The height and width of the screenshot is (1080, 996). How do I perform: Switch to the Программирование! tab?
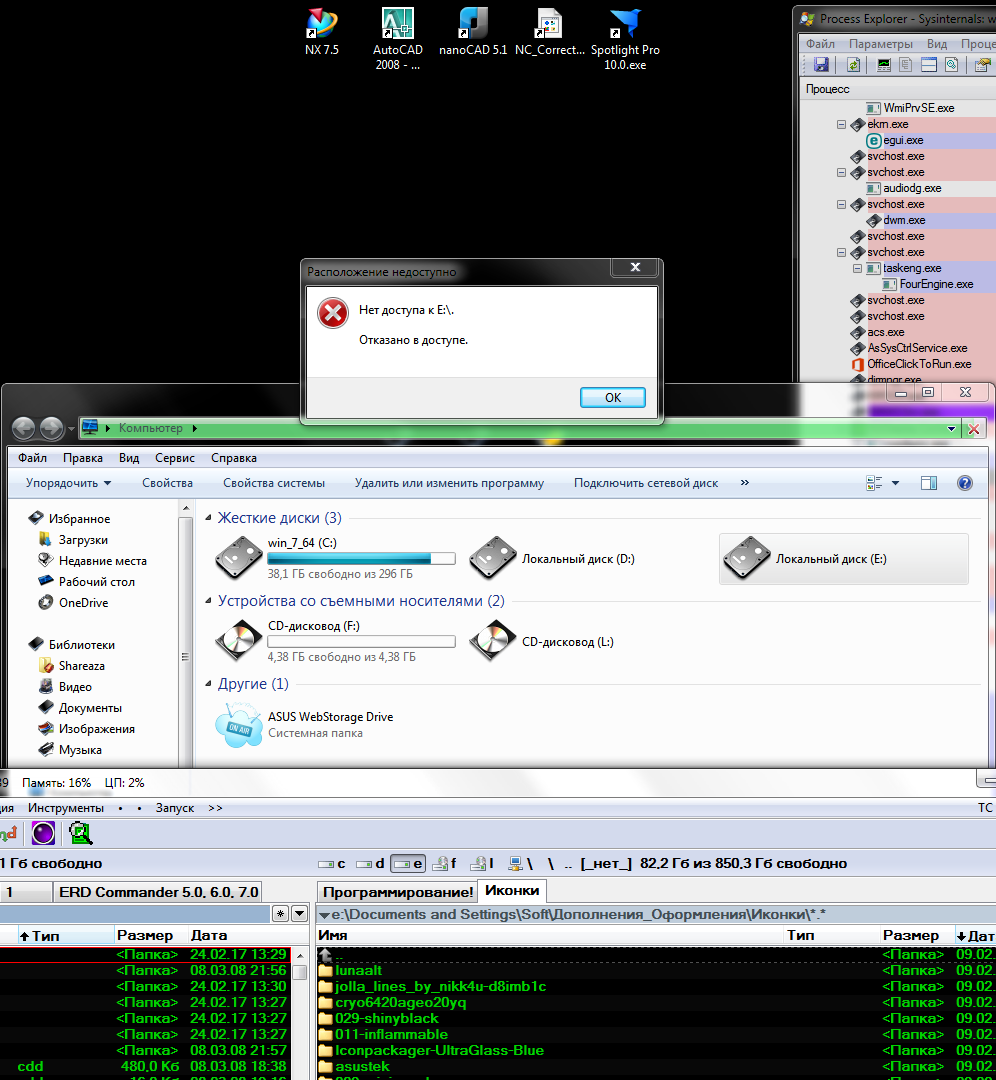398,892
